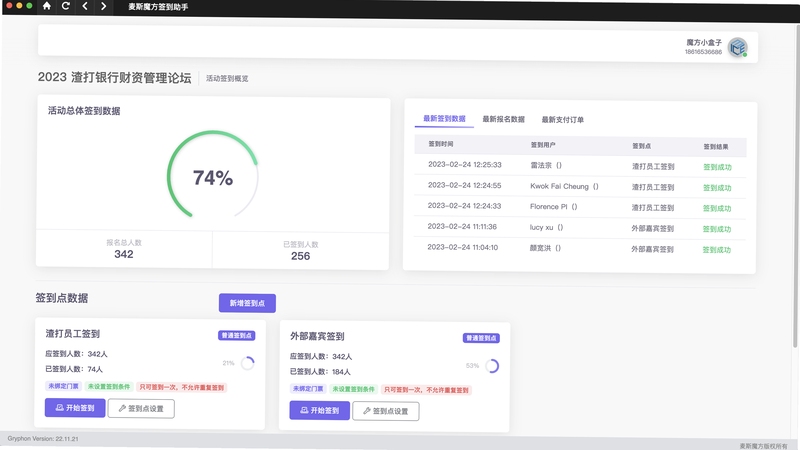Click the 未绑定门票 tag in 外部嘉宾签到

click(x=308, y=389)
